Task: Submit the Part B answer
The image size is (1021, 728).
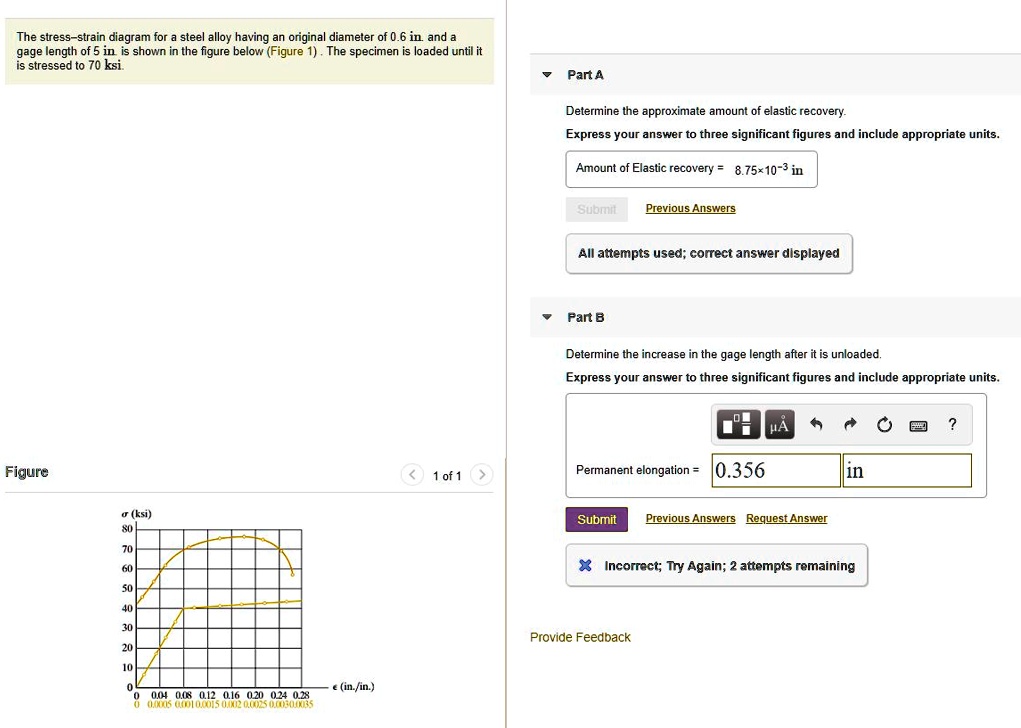Action: click(597, 519)
